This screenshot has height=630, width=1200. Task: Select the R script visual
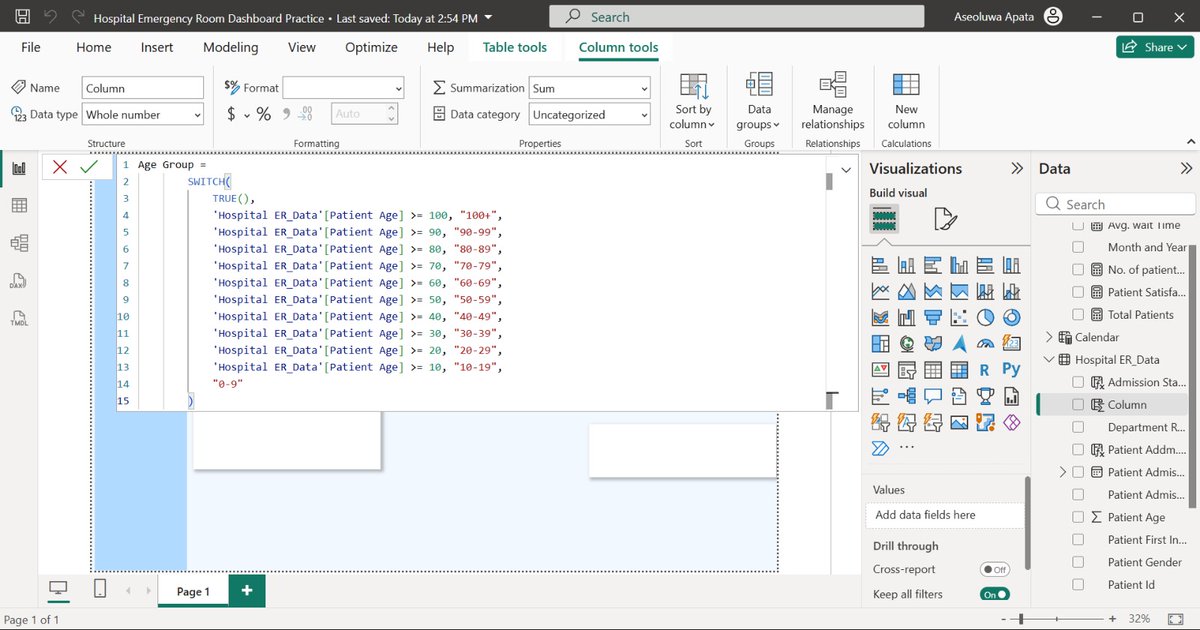985,370
